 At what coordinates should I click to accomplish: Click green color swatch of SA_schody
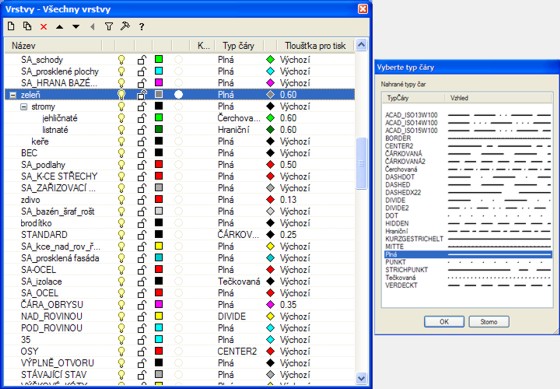pos(159,59)
